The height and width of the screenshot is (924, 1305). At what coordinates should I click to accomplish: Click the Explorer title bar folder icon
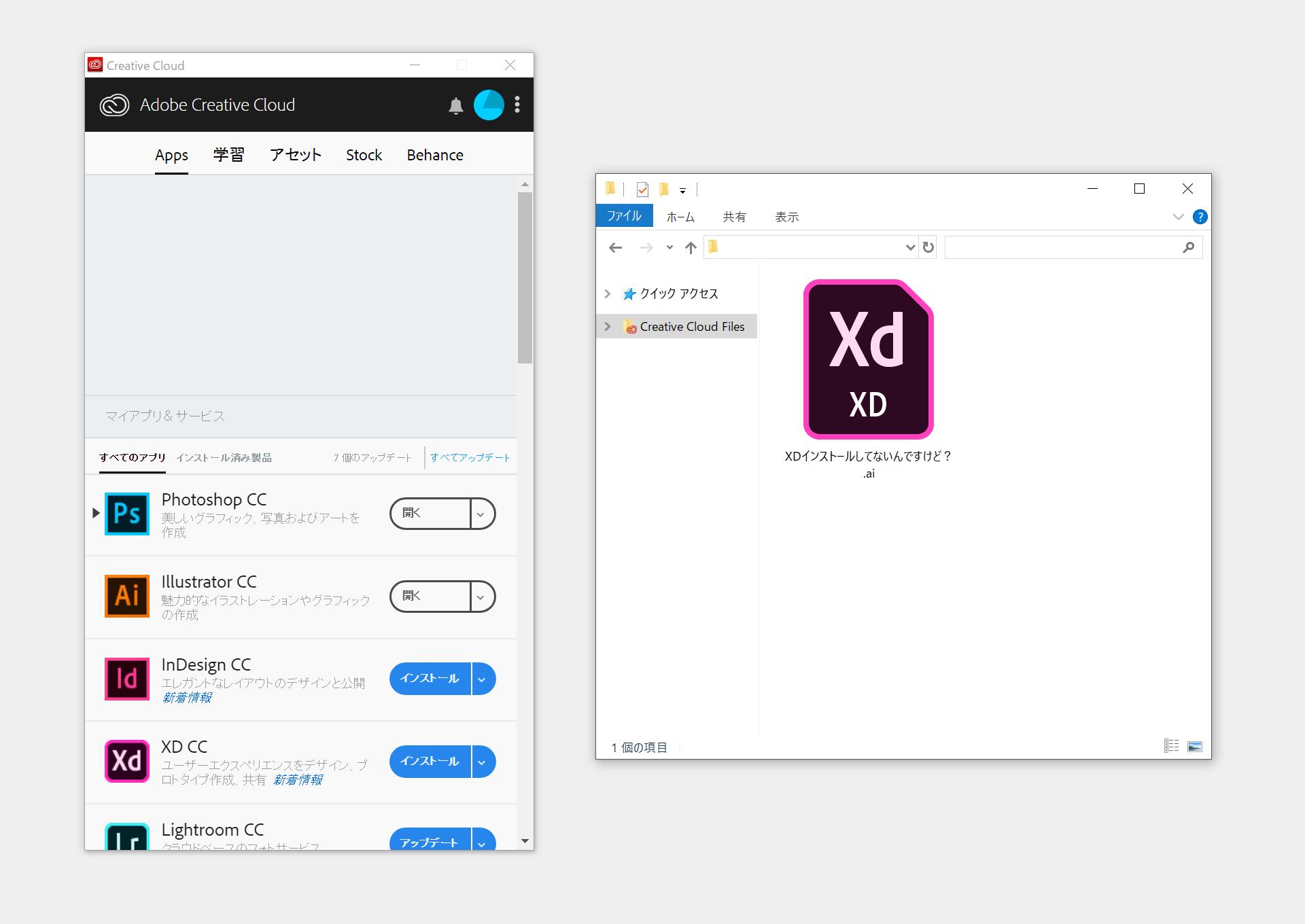click(x=610, y=188)
